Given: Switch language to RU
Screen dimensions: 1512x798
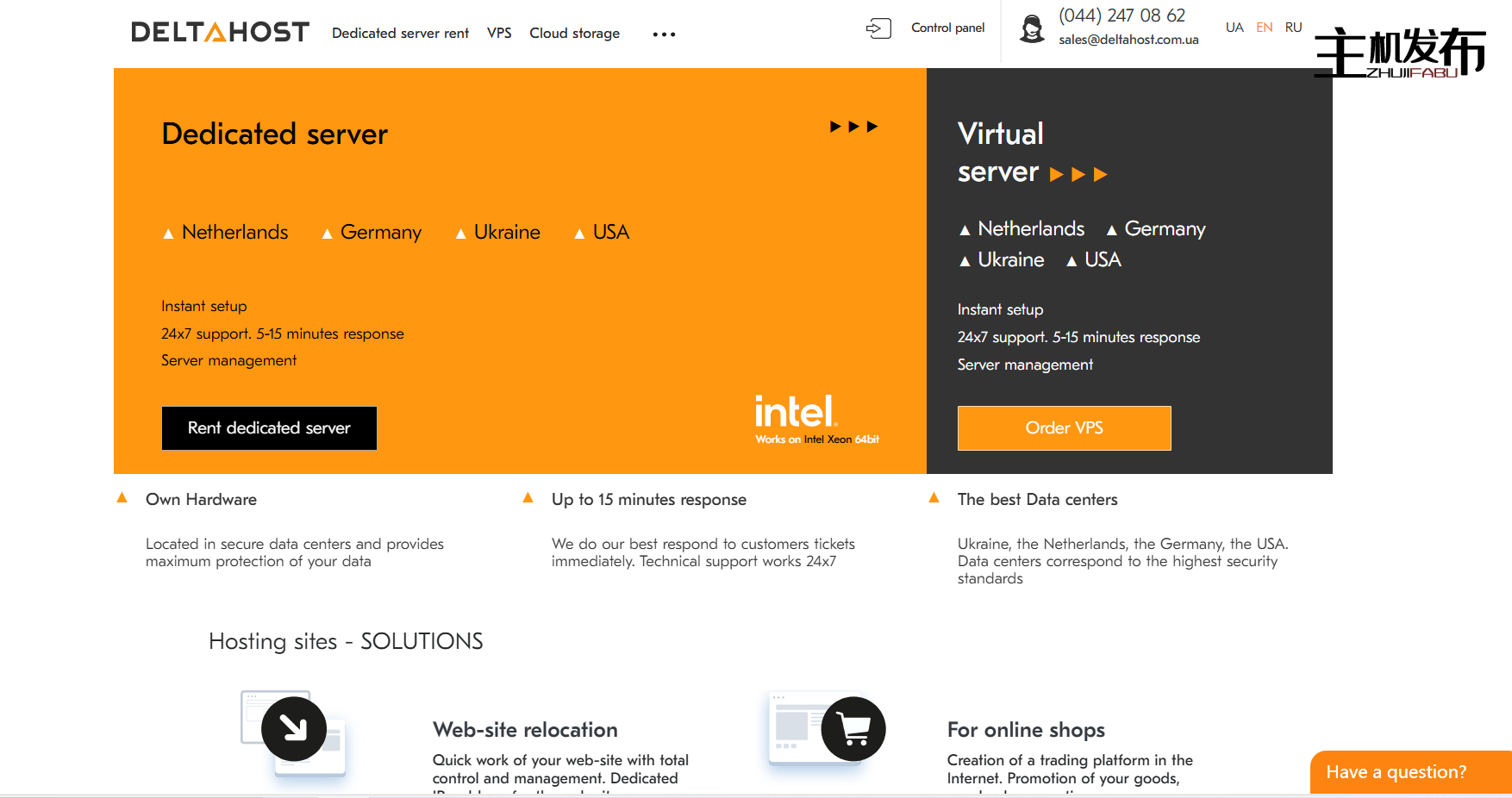Looking at the screenshot, I should point(1293,28).
